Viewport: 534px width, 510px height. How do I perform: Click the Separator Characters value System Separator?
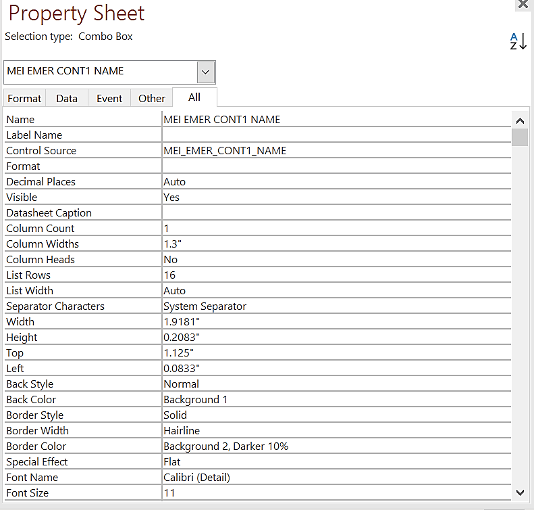[x=336, y=306]
